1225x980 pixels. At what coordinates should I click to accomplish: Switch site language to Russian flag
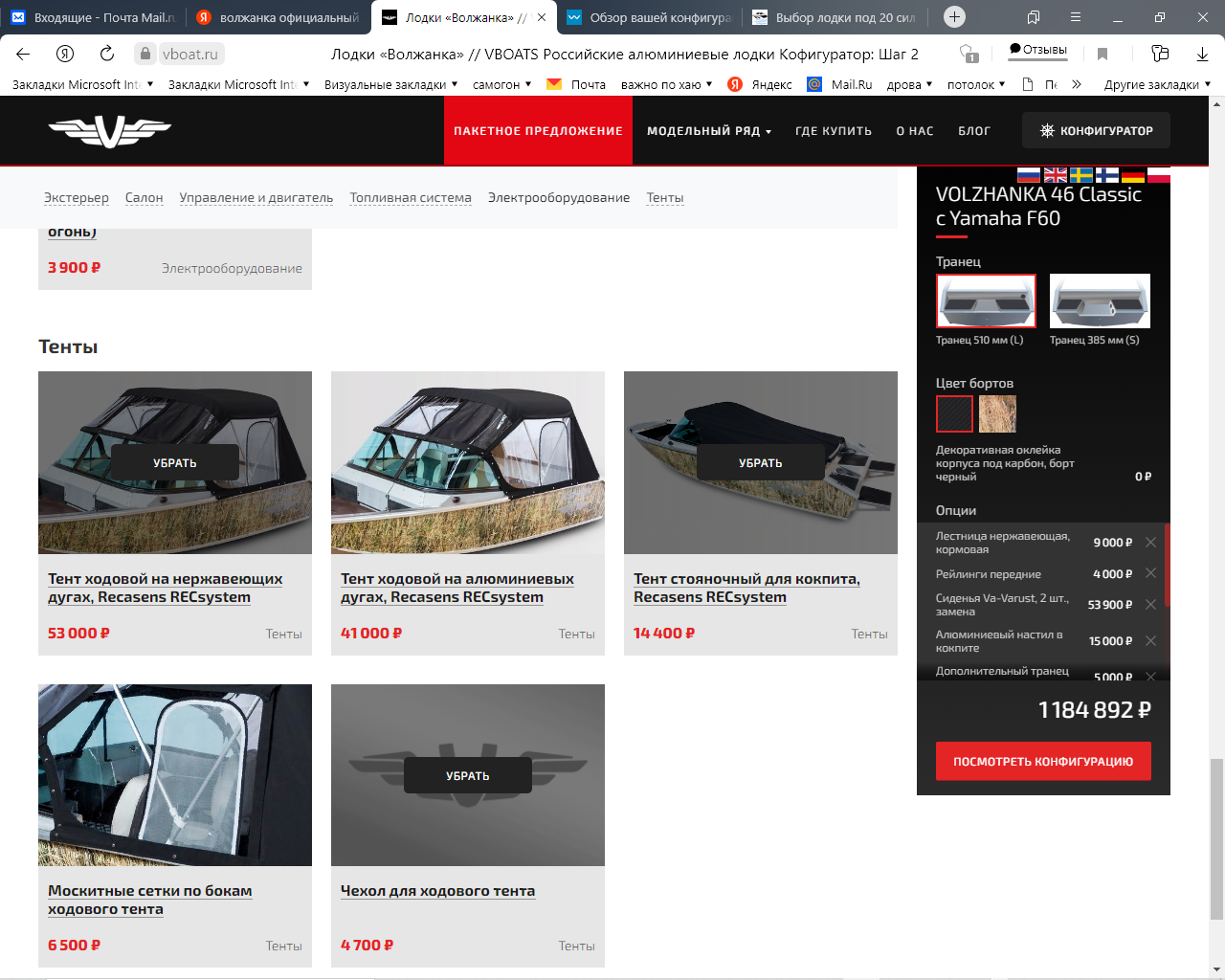pyautogui.click(x=1029, y=175)
